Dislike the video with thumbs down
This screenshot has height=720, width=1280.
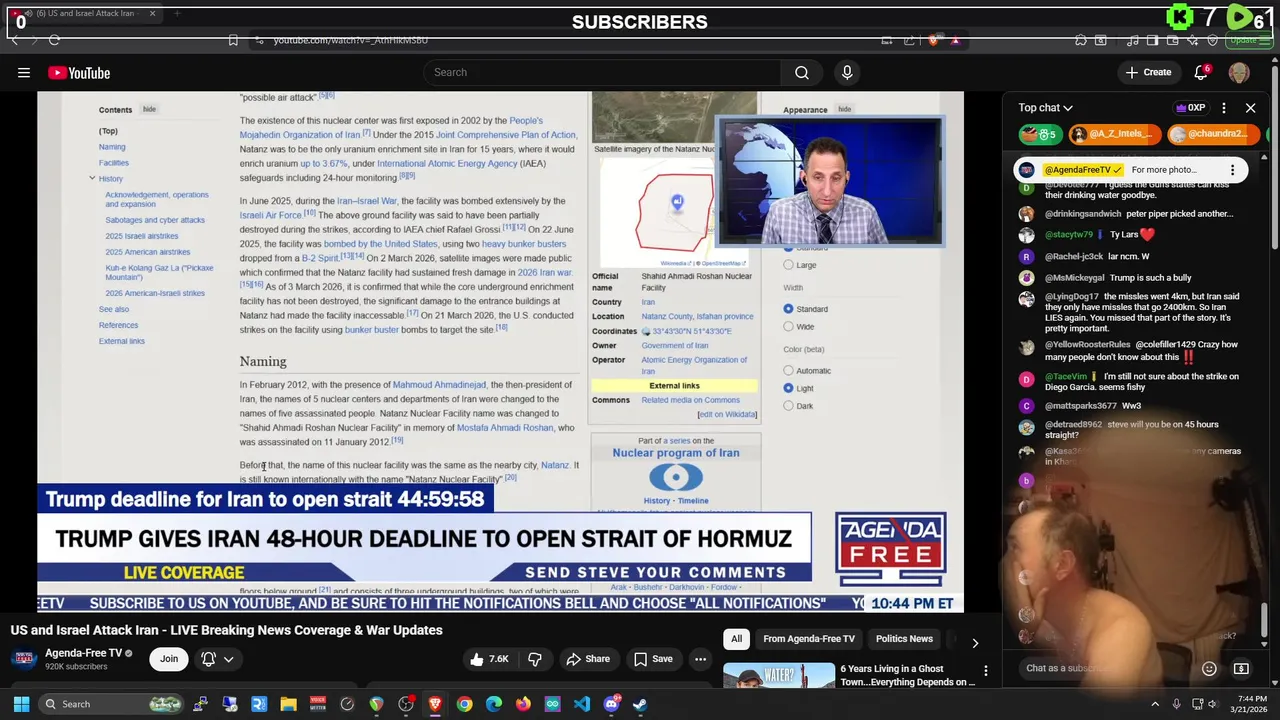[x=535, y=659]
